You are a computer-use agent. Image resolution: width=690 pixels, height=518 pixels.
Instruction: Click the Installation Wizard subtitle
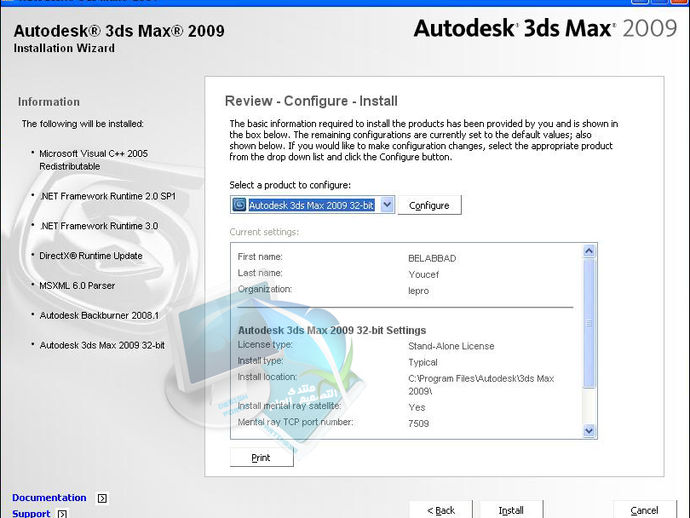[x=64, y=48]
